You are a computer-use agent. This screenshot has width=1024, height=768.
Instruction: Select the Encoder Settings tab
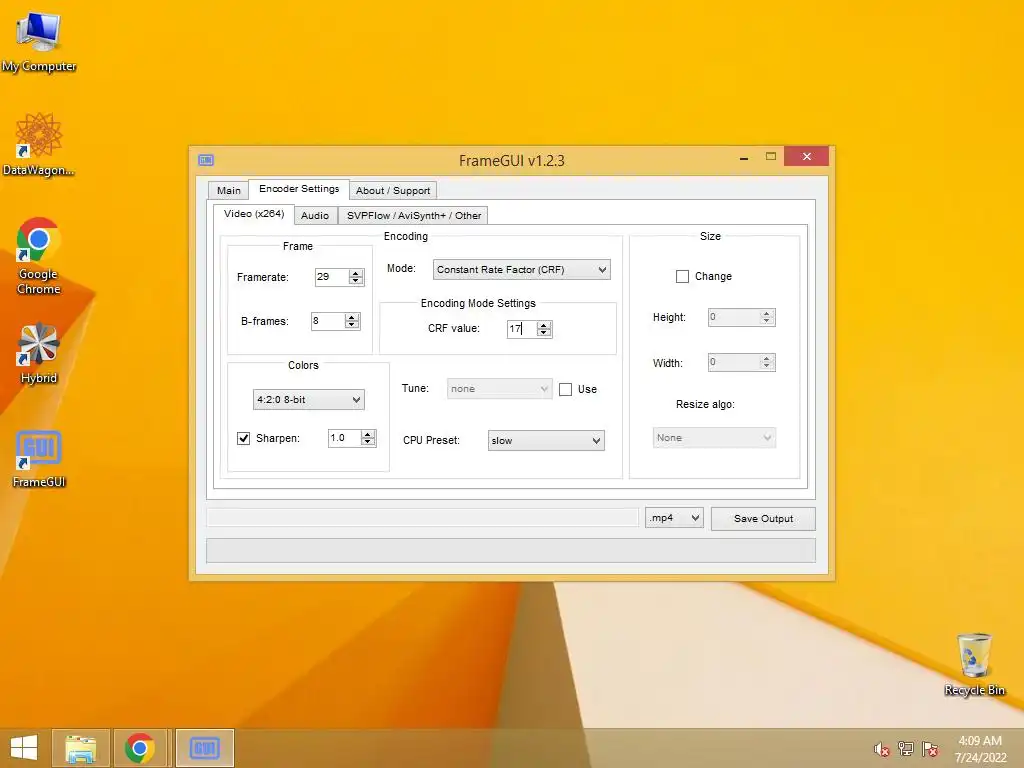pos(299,189)
